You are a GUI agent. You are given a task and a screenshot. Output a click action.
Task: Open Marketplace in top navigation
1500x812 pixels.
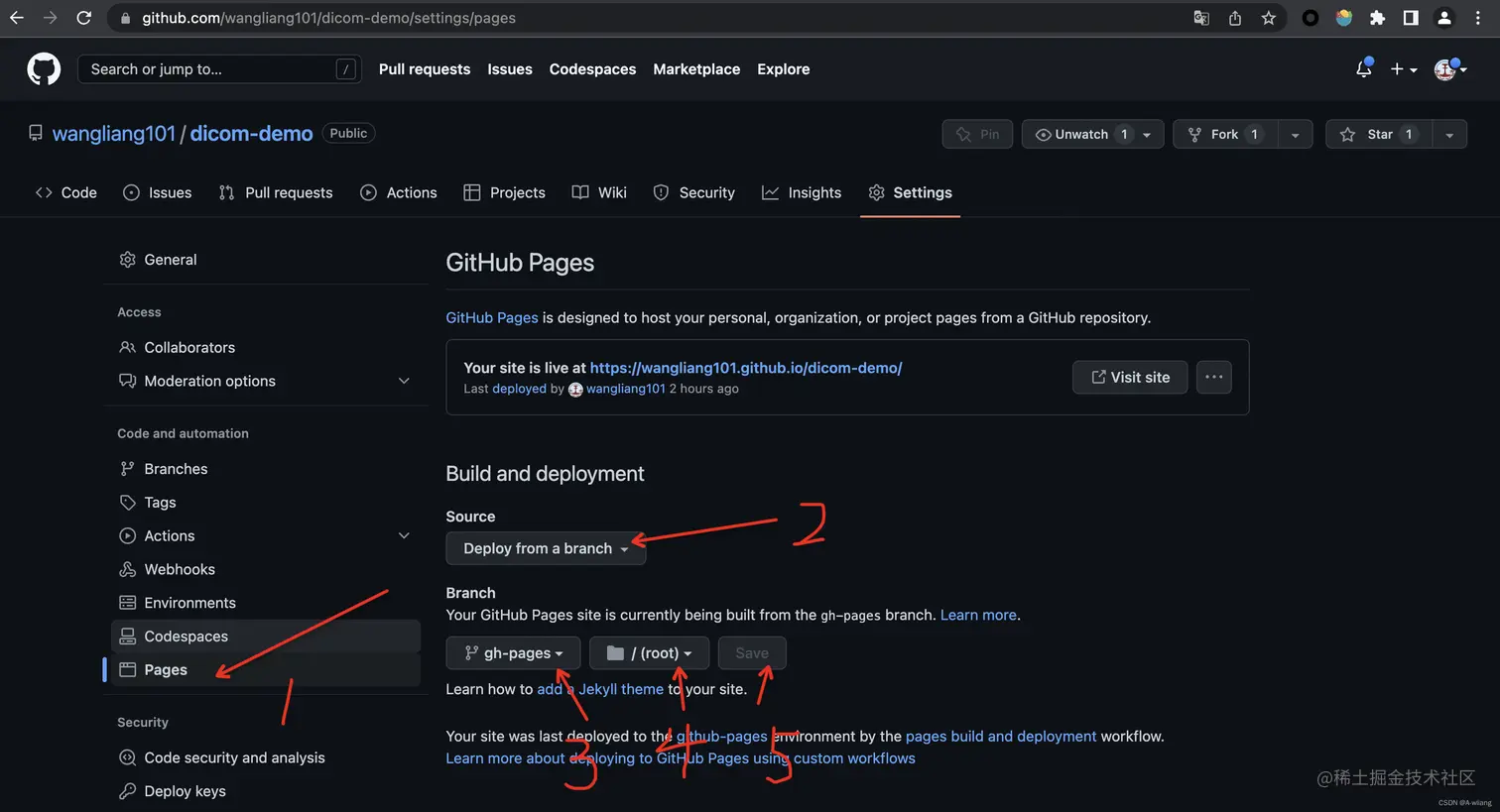pyautogui.click(x=696, y=69)
